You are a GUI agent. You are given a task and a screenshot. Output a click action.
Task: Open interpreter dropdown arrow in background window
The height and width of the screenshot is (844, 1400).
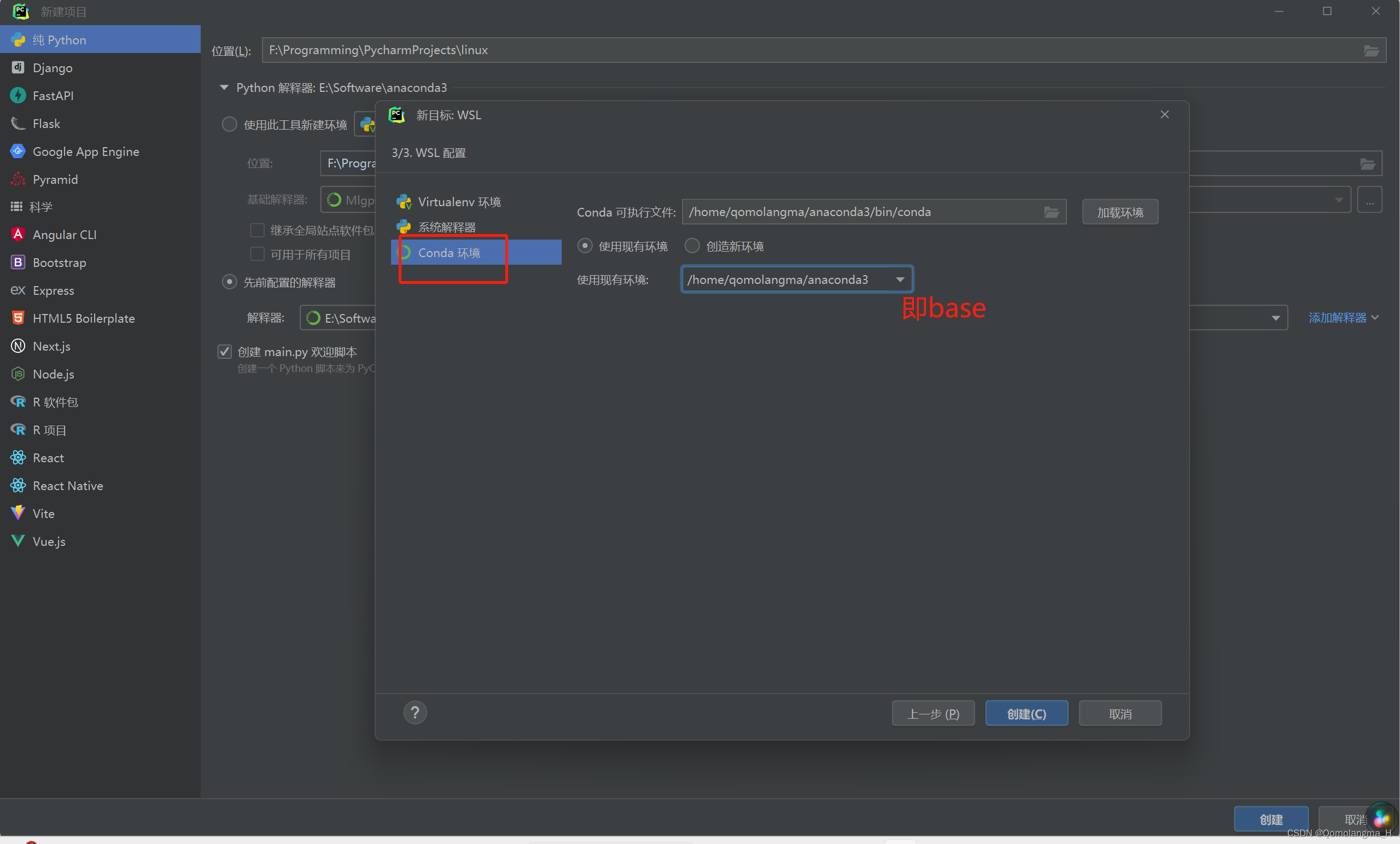[x=1275, y=318]
